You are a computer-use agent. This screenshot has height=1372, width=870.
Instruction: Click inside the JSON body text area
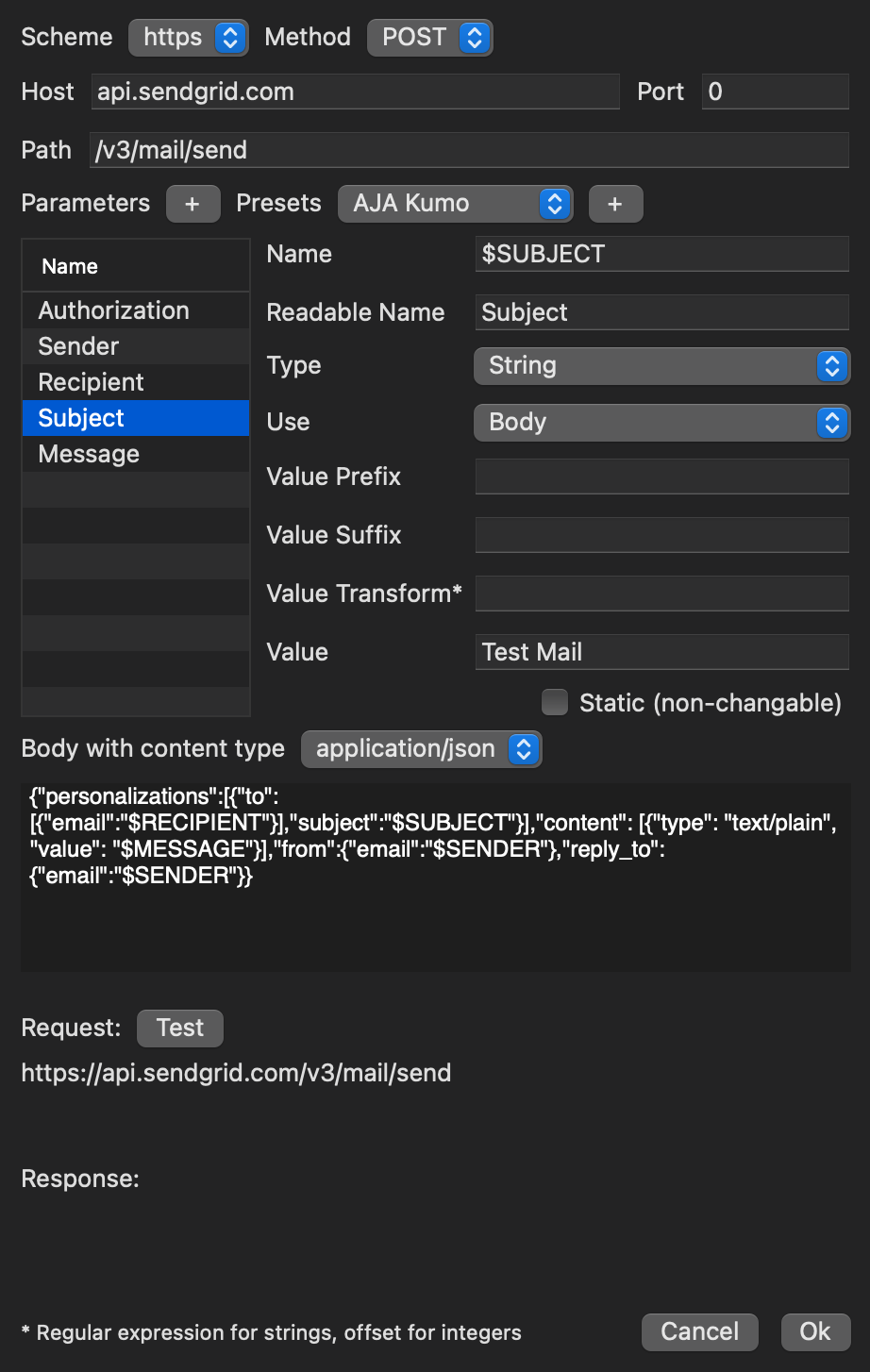click(436, 878)
